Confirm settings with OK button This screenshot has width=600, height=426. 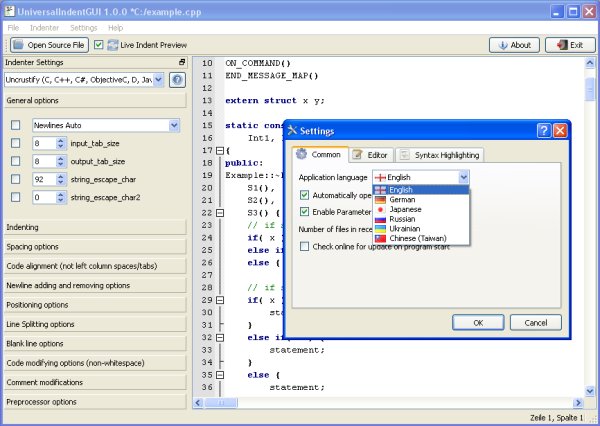click(478, 323)
